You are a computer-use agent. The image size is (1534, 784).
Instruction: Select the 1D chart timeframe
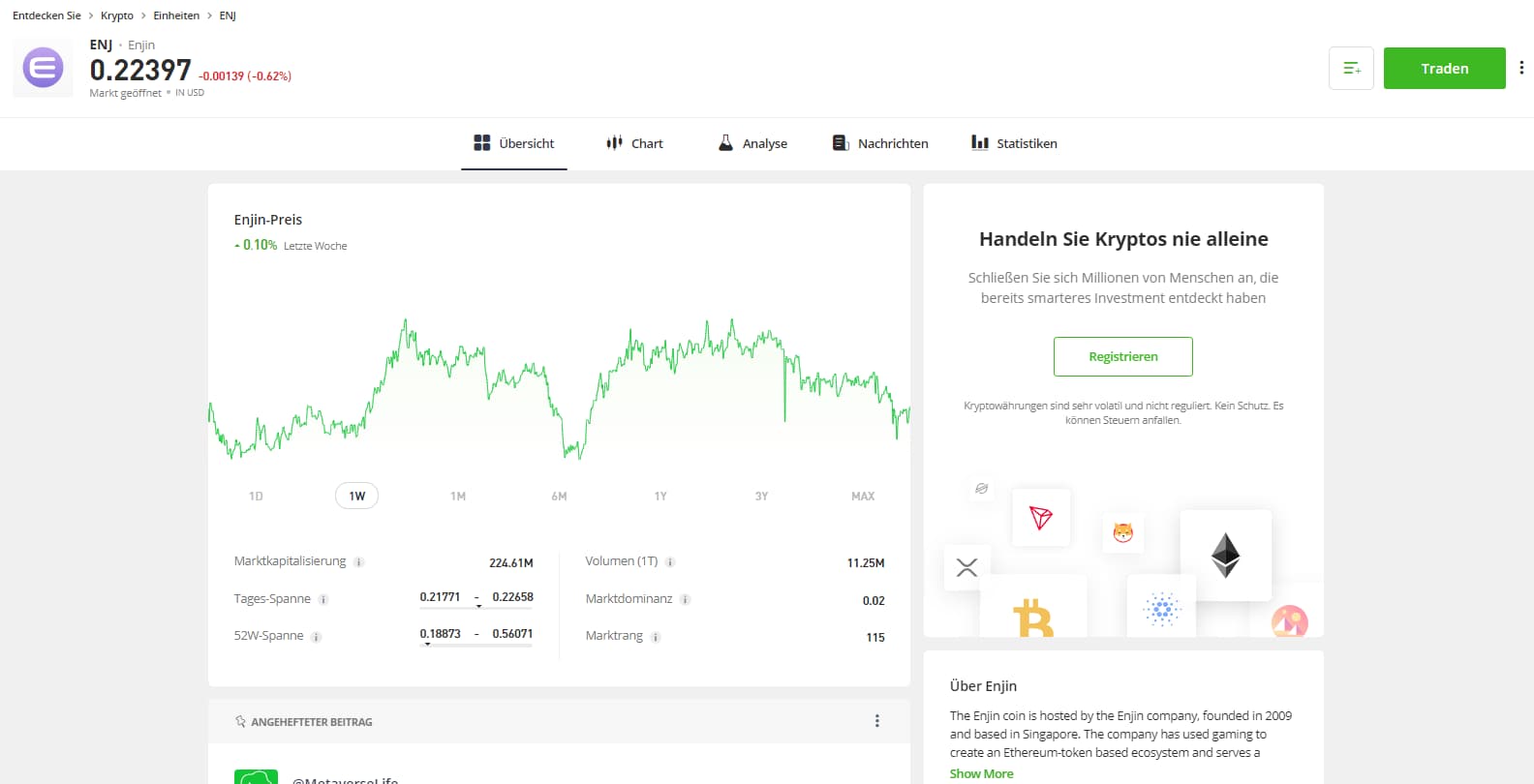click(256, 497)
